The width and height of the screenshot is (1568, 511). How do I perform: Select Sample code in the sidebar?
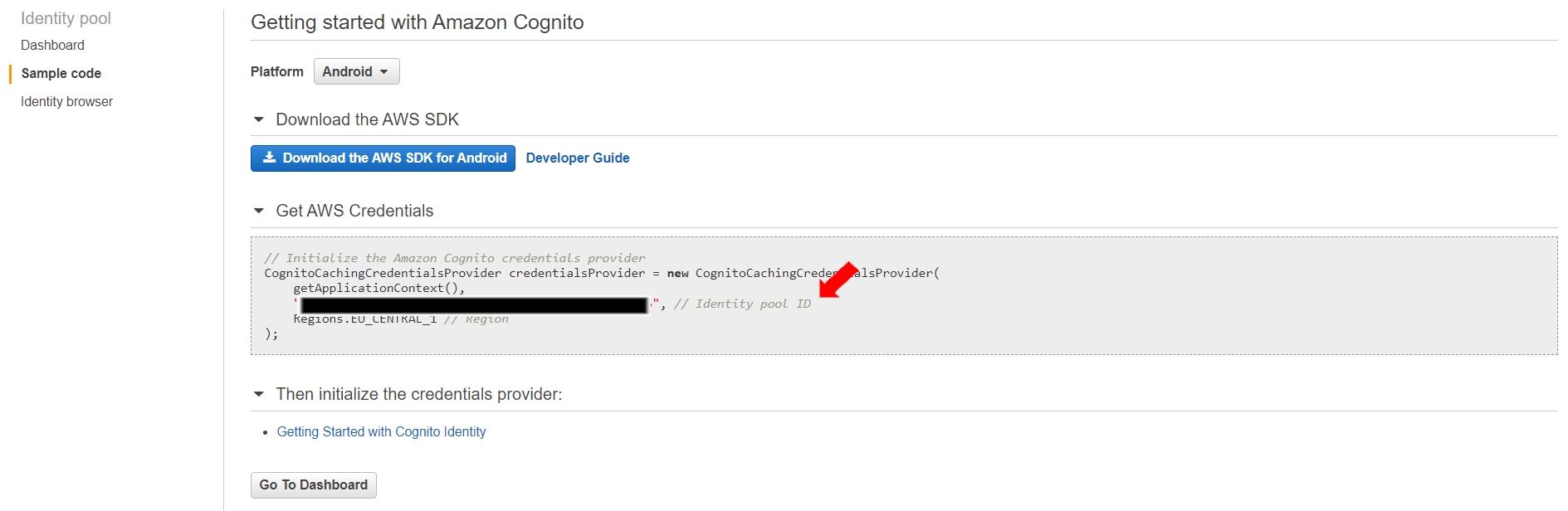pos(61,74)
